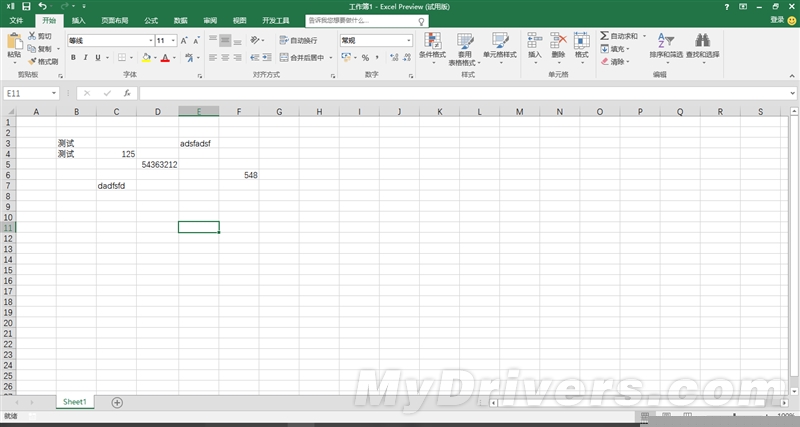Open the font color dropdown arrow
The height and width of the screenshot is (427, 800).
(x=174, y=58)
